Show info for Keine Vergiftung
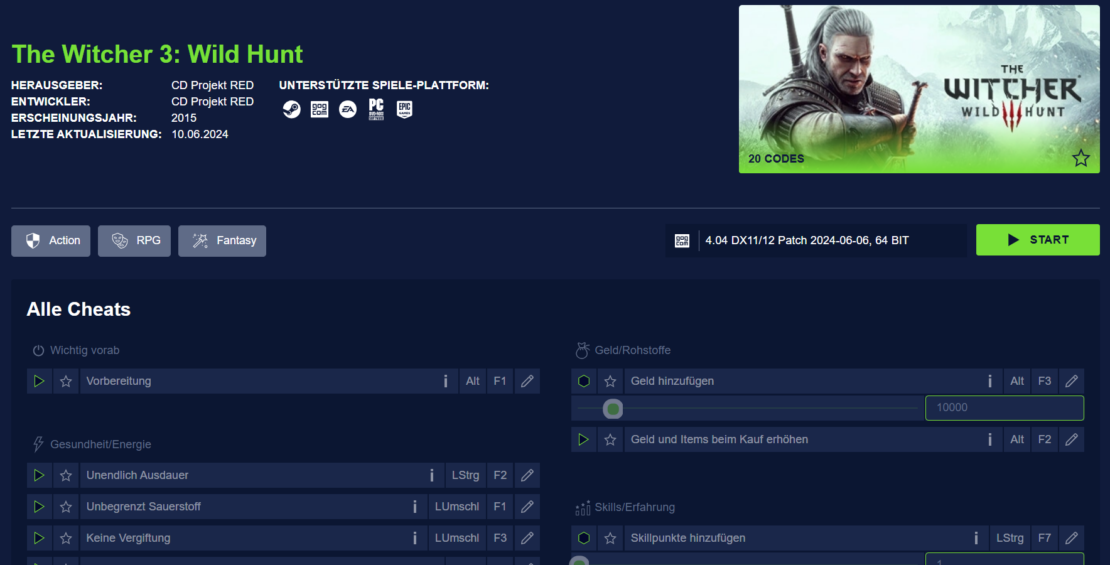The image size is (1110, 565). (x=415, y=537)
